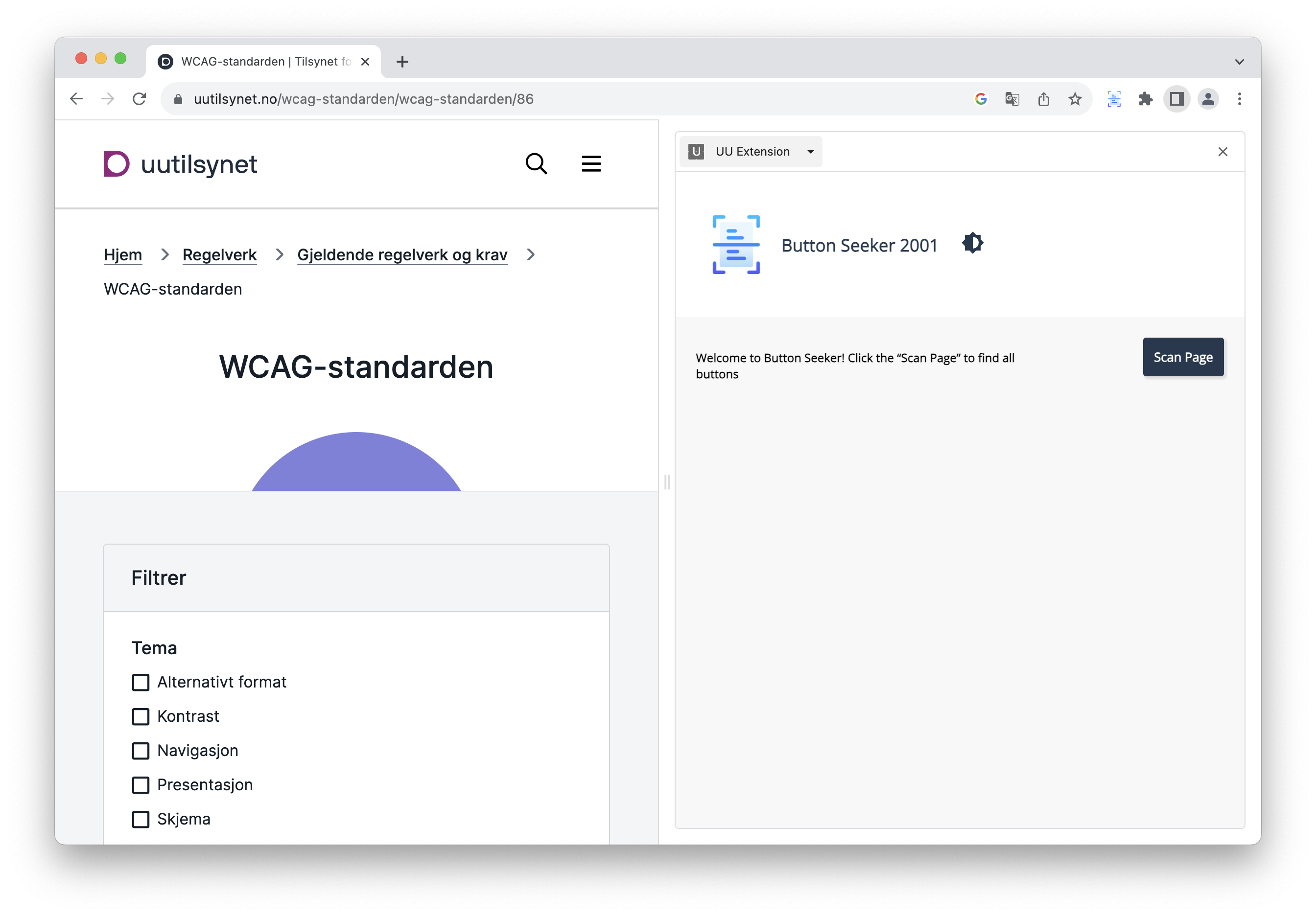The height and width of the screenshot is (917, 1316).
Task: Tick the Navigasjon checkbox
Action: 141,751
